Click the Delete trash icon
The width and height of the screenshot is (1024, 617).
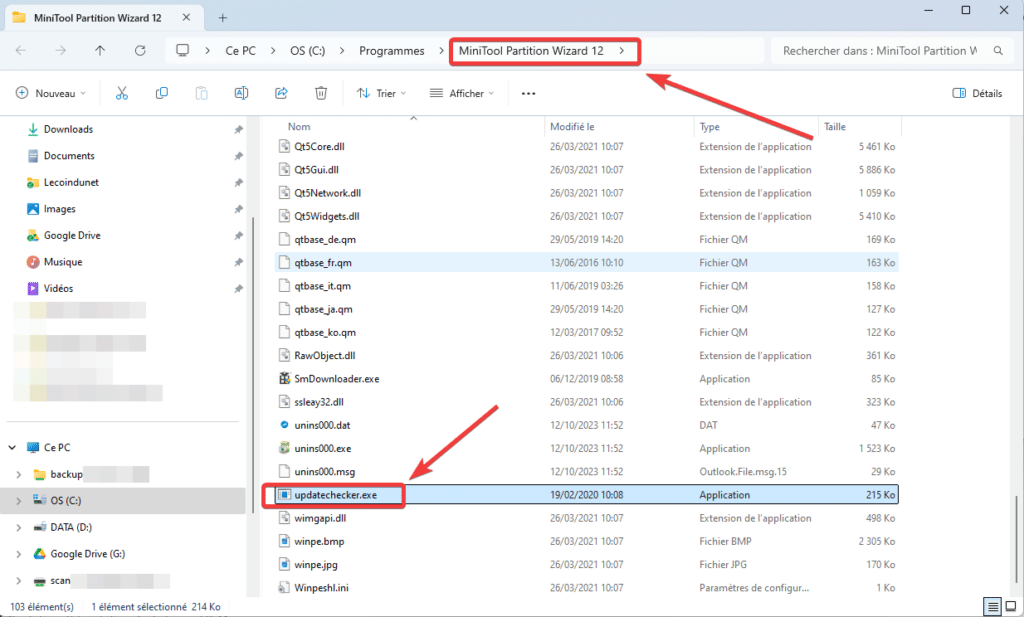[x=321, y=93]
